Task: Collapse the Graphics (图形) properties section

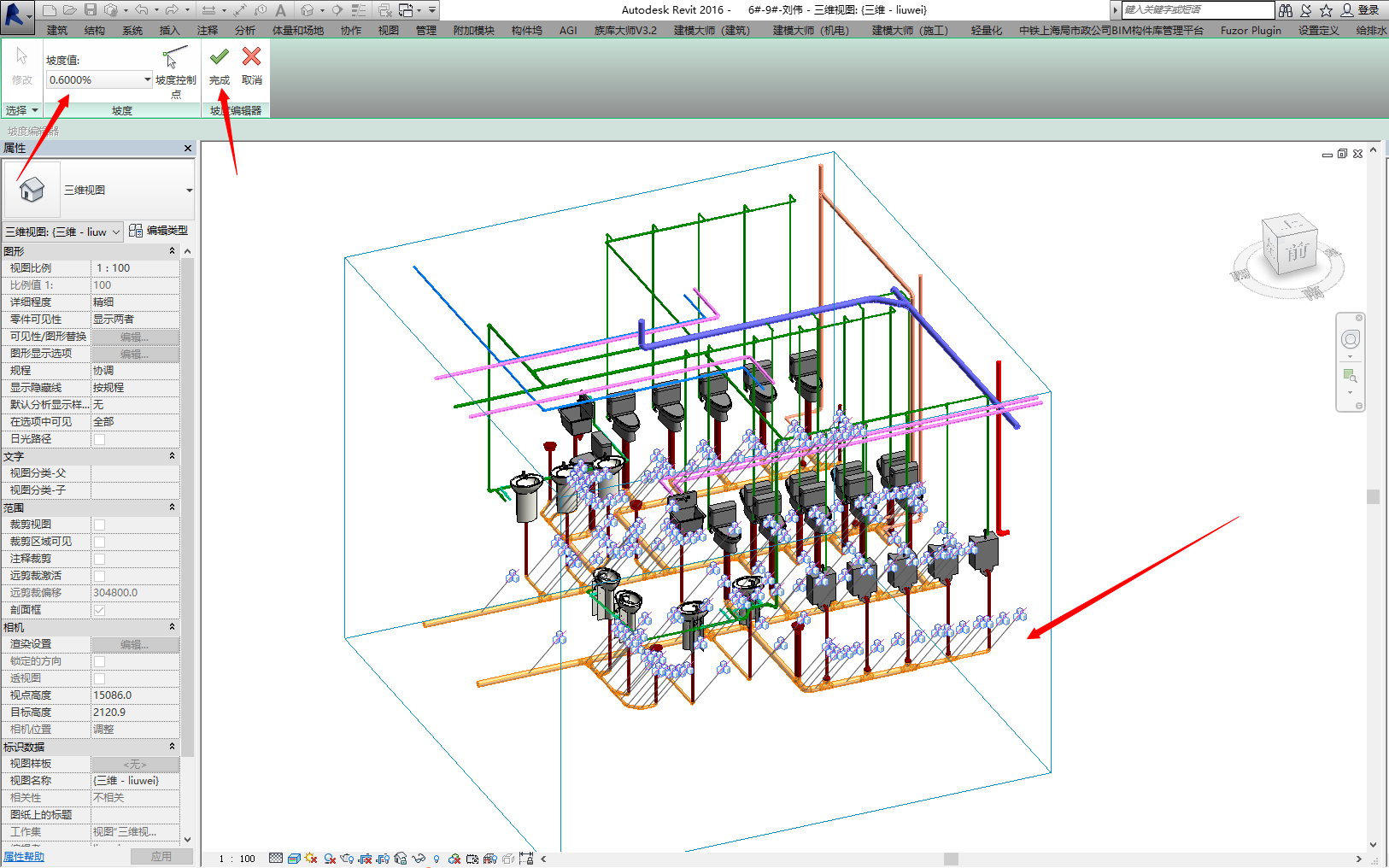Action: click(x=172, y=251)
